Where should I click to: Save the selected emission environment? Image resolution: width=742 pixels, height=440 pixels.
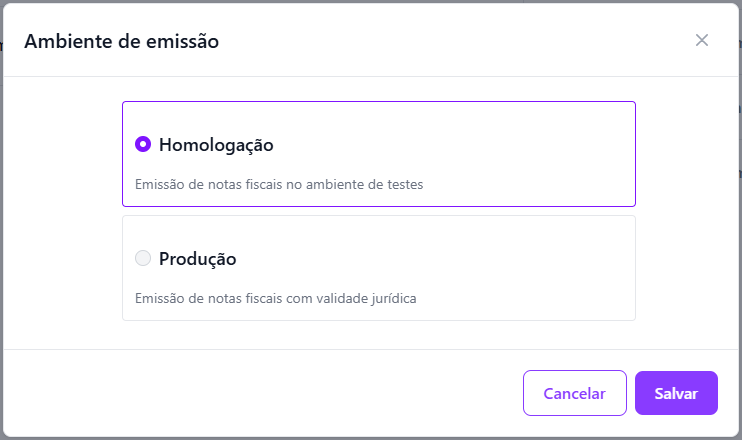676,393
